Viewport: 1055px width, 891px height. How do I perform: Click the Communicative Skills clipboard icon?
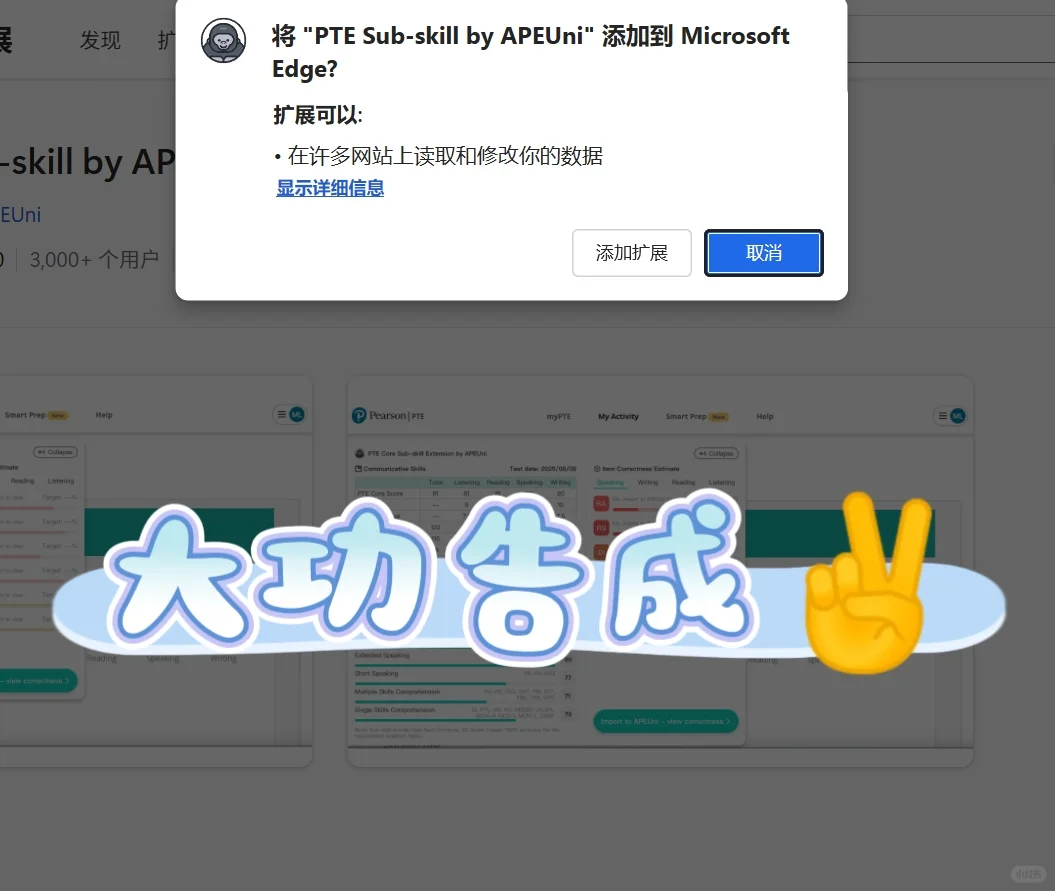pyautogui.click(x=358, y=469)
